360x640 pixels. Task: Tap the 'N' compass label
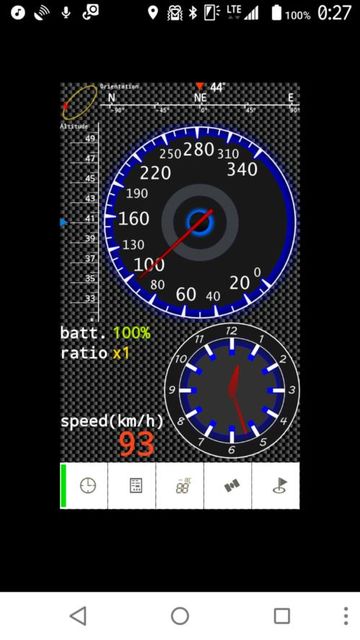(111, 98)
